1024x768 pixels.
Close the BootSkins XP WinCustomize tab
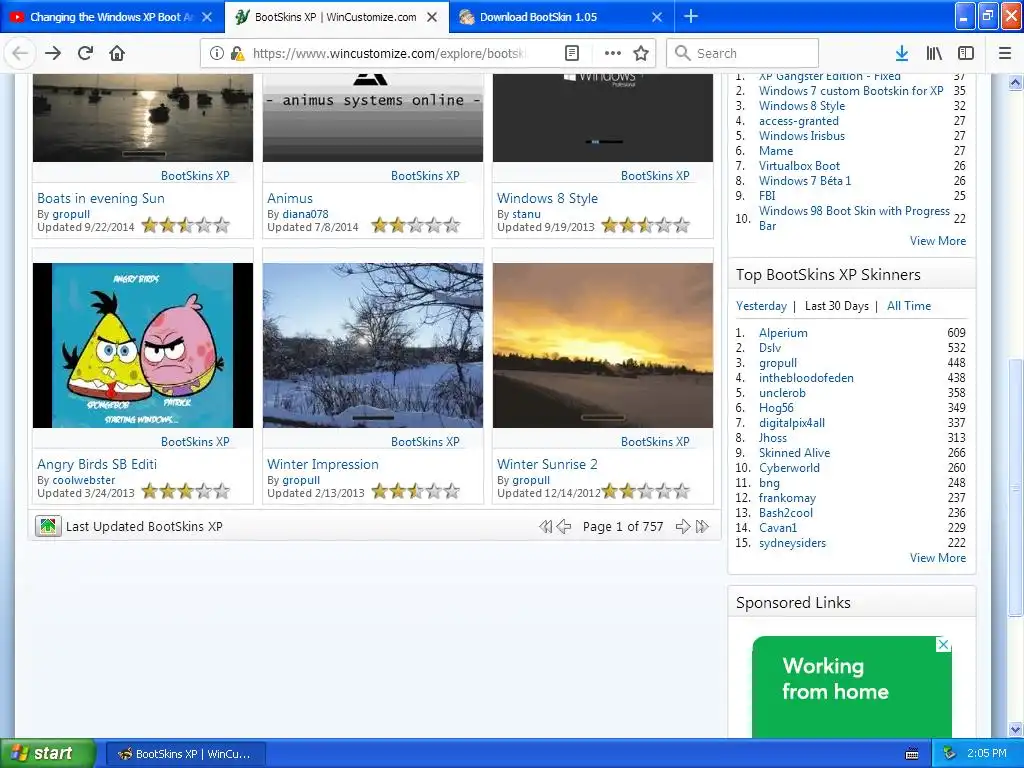pyautogui.click(x=432, y=17)
